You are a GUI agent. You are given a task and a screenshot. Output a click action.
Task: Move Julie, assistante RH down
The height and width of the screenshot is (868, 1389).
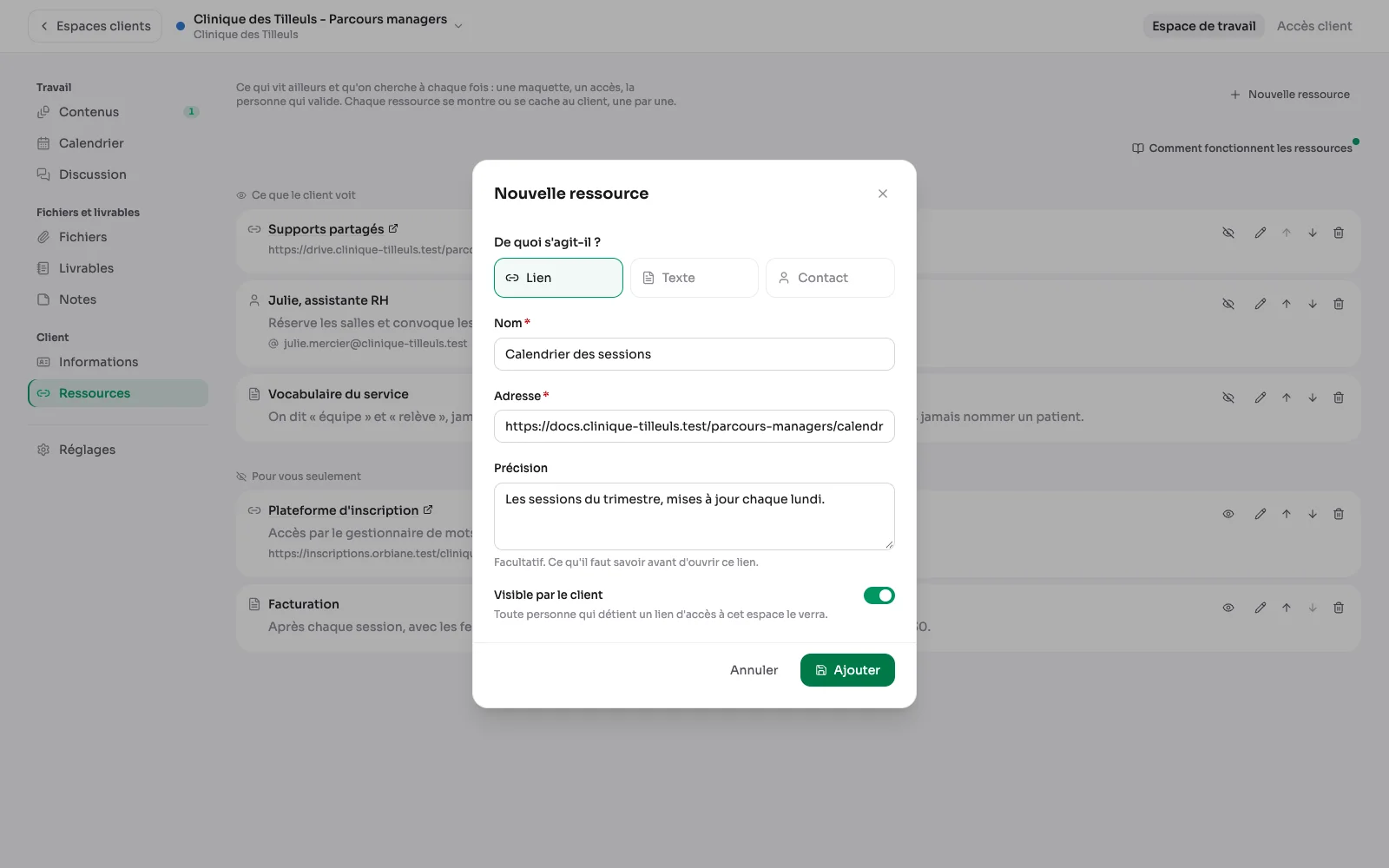[x=1313, y=304]
